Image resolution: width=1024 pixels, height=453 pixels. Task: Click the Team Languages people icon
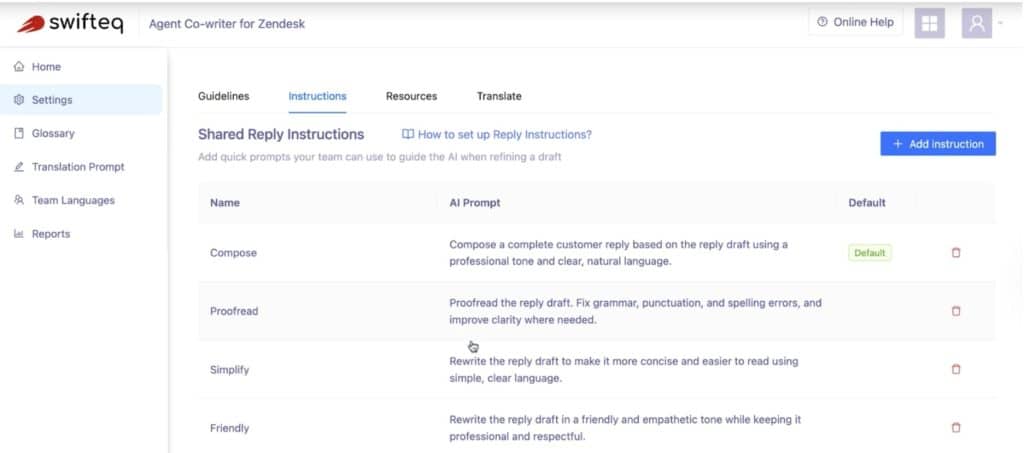click(x=19, y=200)
